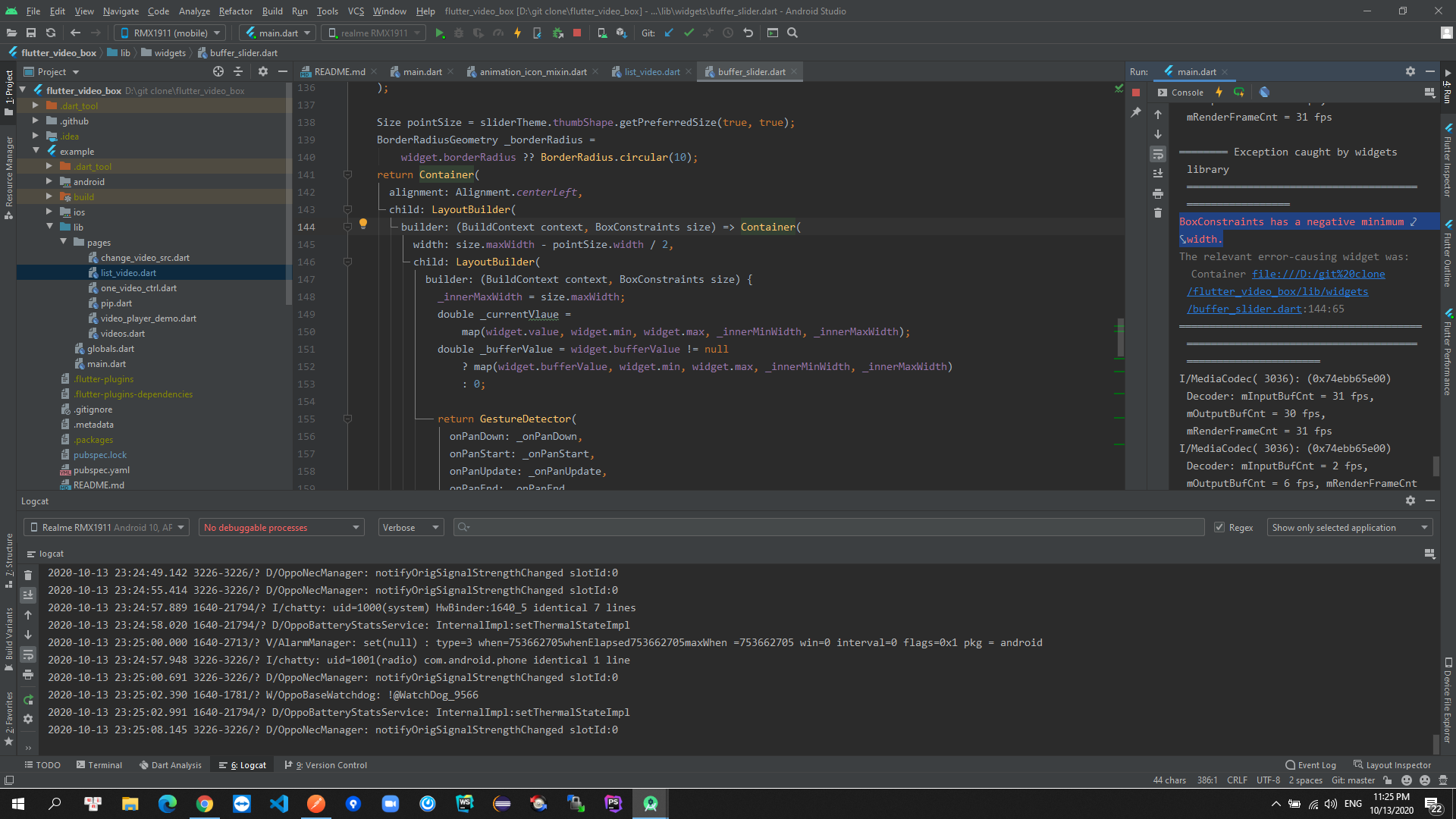Clear the Logcat output with trash icon
Viewport: 1456px width, 819px height.
click(x=28, y=575)
